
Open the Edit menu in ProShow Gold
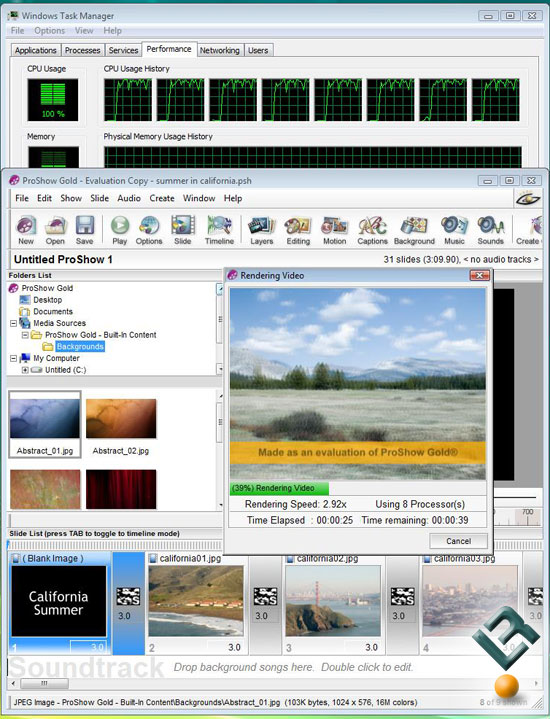[44, 198]
